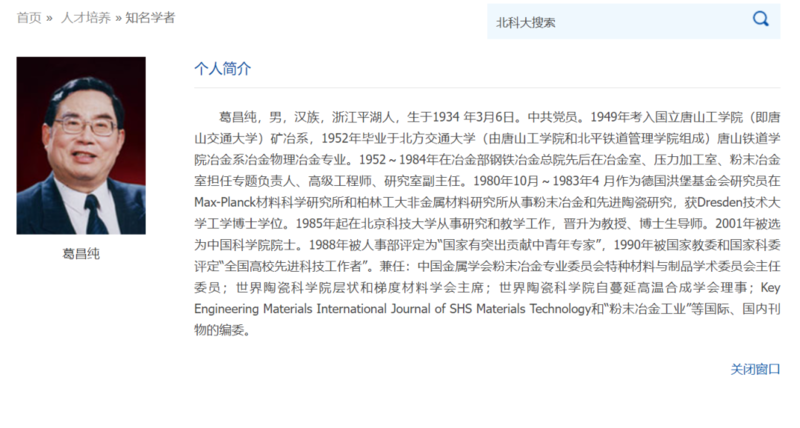Viewport: 800px width, 428px height.
Task: Click the 个人简介 section heading
Action: [x=223, y=69]
